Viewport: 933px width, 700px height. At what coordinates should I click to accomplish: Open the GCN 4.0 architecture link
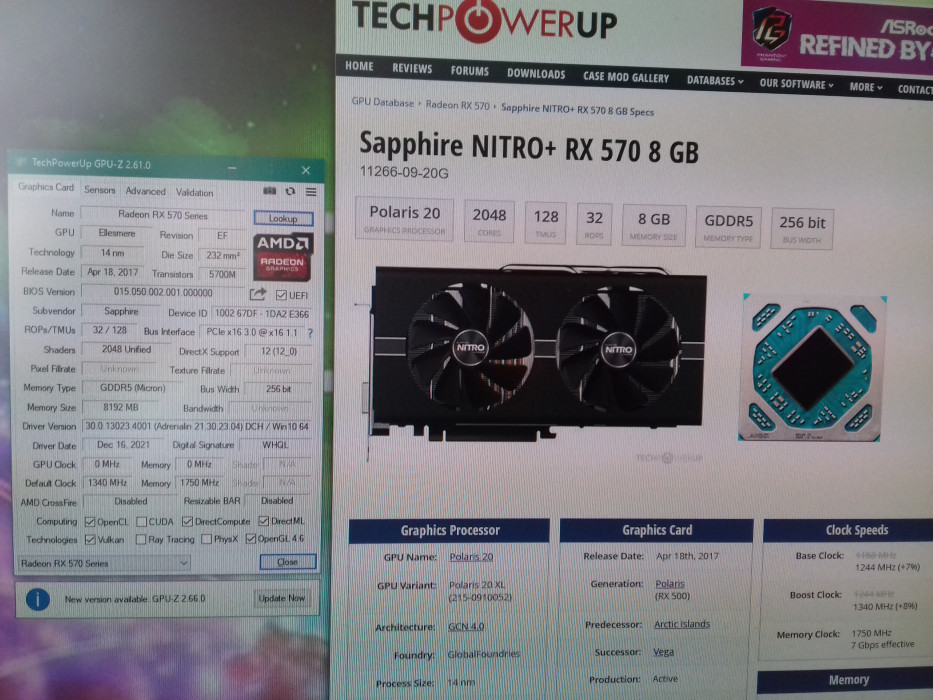(466, 626)
